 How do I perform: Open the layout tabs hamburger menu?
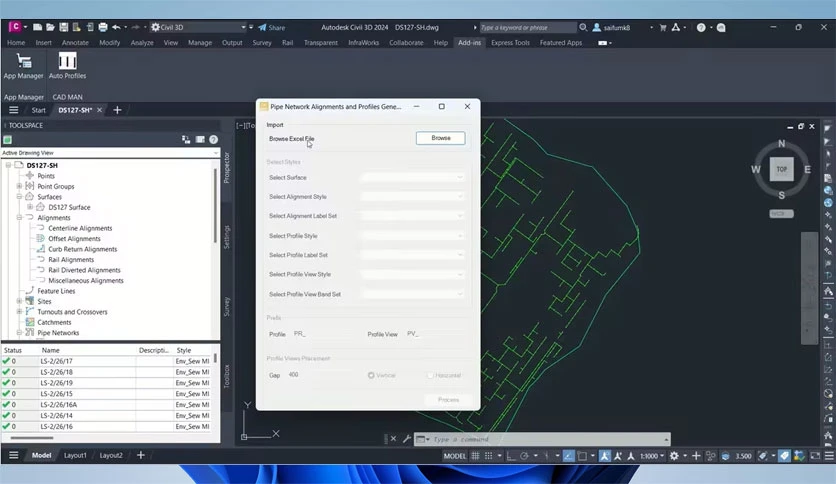point(14,455)
